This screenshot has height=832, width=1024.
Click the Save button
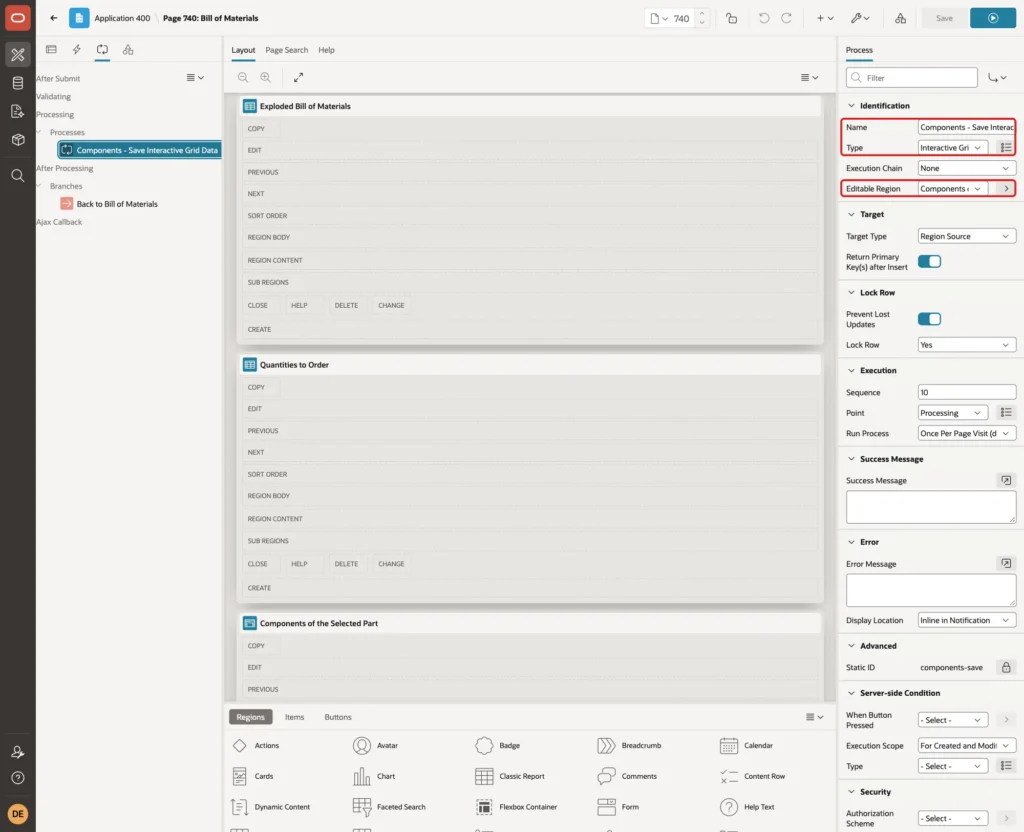click(944, 18)
